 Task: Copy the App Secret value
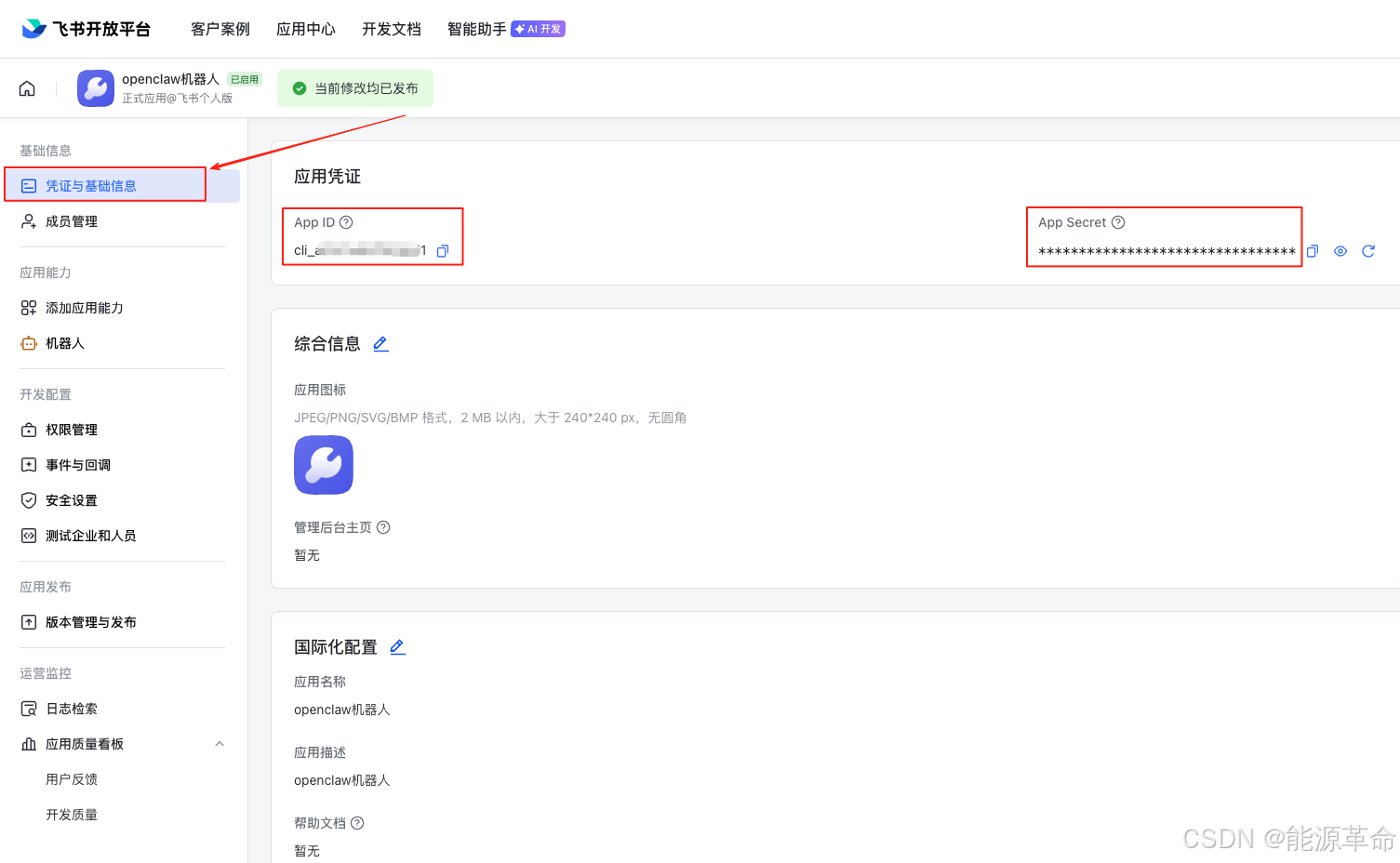1313,251
